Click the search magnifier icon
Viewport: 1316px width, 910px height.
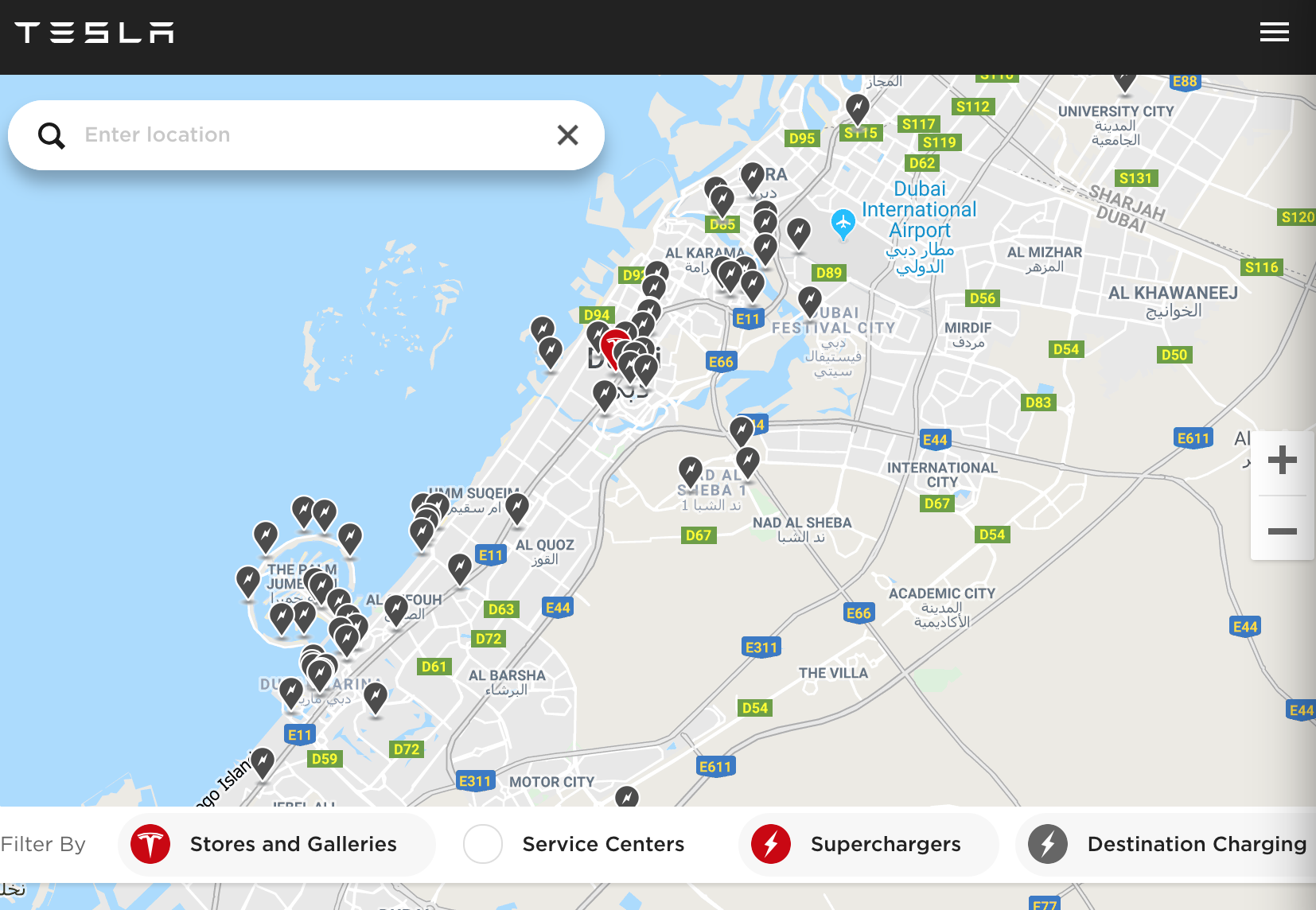[x=52, y=135]
